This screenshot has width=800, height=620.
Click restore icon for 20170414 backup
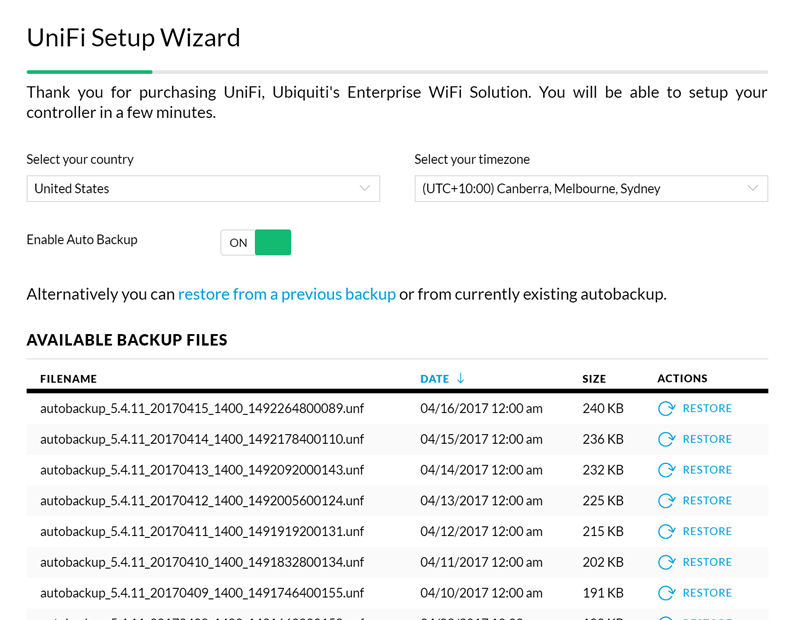tap(666, 439)
